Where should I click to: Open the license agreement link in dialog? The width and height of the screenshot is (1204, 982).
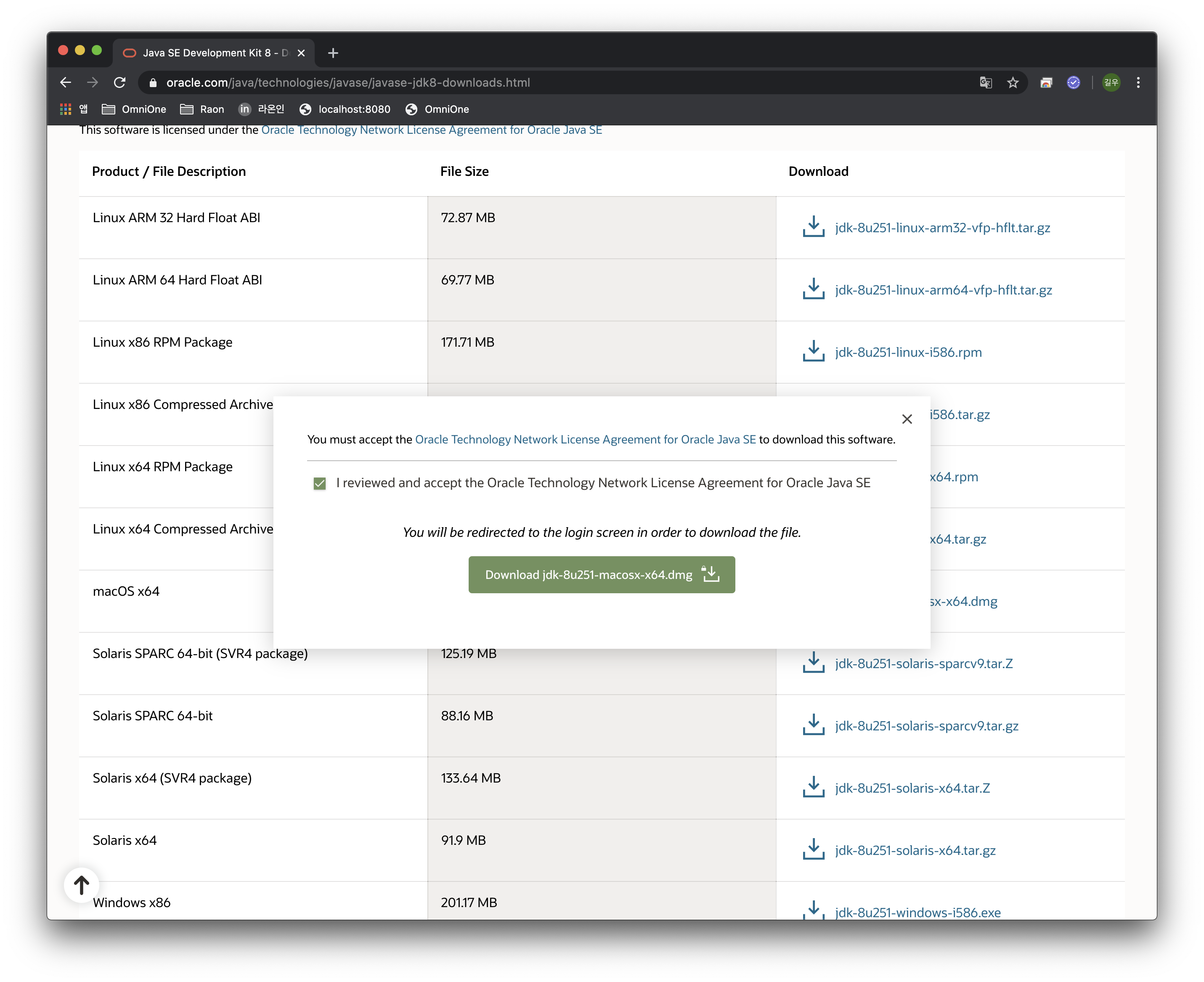coord(585,440)
